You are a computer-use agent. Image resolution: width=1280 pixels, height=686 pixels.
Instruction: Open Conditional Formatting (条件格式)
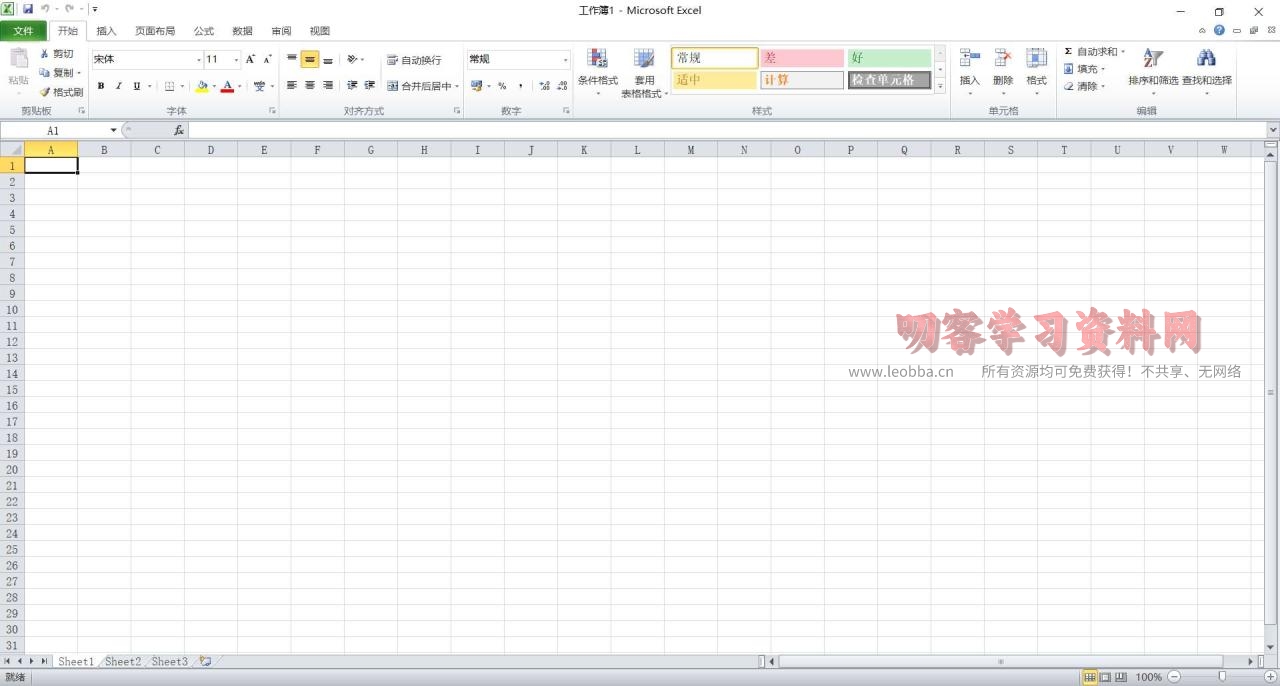point(598,70)
